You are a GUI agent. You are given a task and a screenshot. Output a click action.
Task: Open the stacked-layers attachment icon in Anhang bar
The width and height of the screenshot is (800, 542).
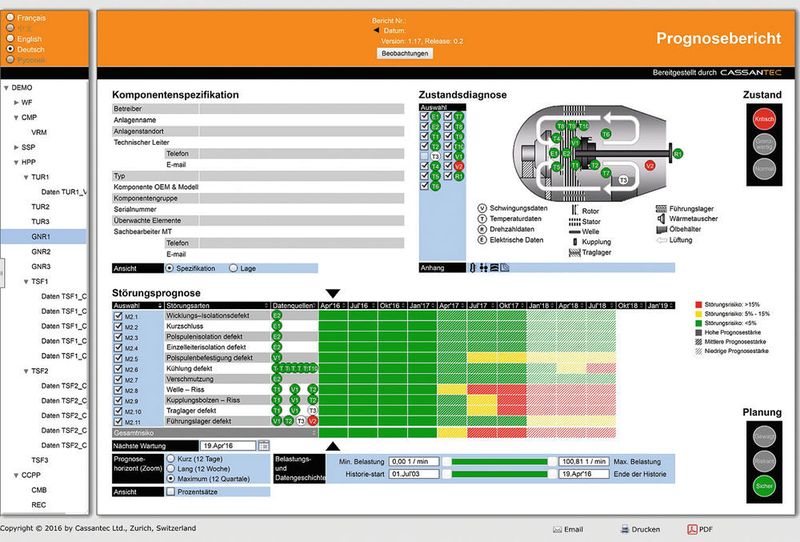494,268
